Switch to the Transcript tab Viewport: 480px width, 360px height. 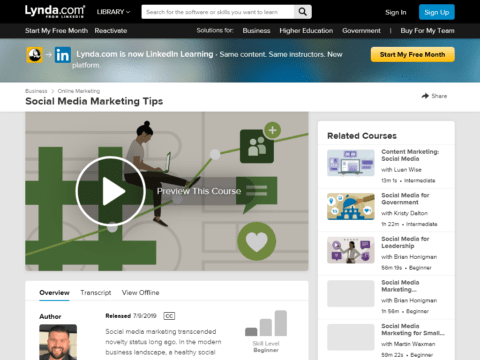[x=96, y=293]
